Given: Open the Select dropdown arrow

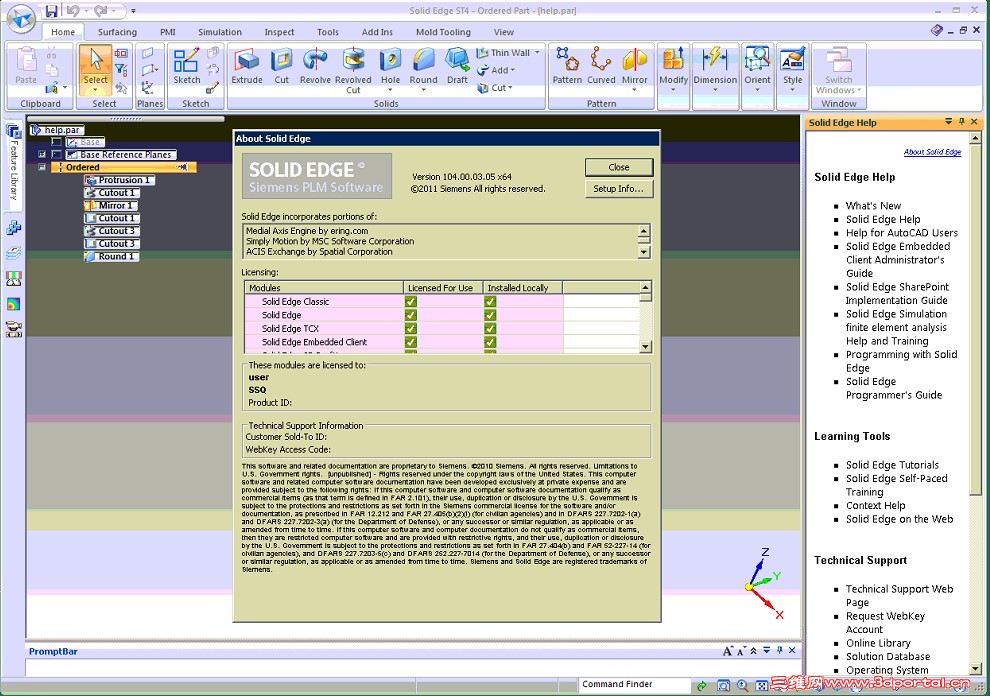Looking at the screenshot, I should [x=96, y=90].
